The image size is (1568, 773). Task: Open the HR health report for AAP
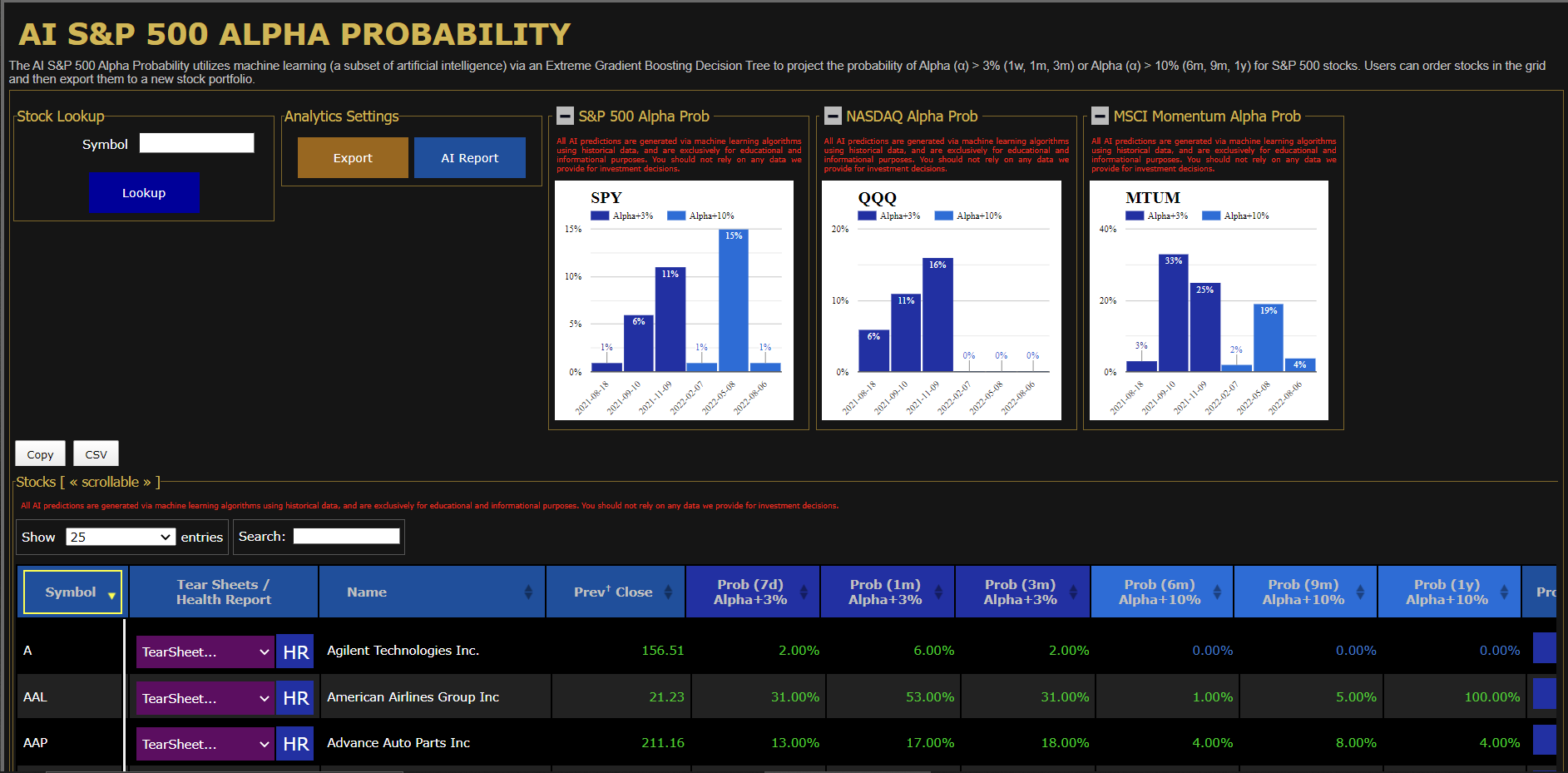click(295, 744)
